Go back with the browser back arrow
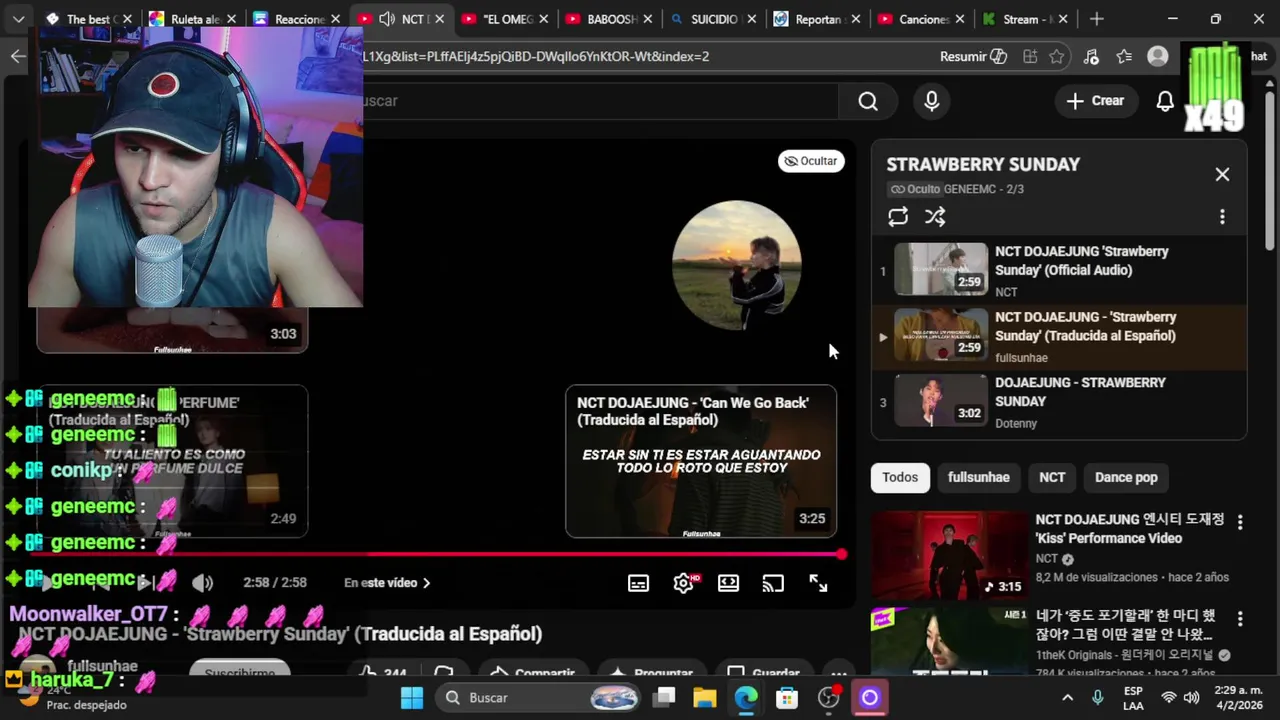 [x=18, y=57]
